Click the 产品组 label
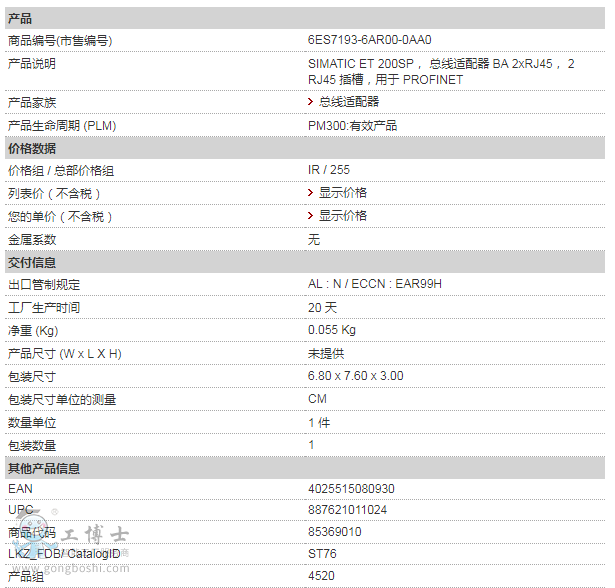Image resolution: width=615 pixels, height=588 pixels. click(26, 577)
